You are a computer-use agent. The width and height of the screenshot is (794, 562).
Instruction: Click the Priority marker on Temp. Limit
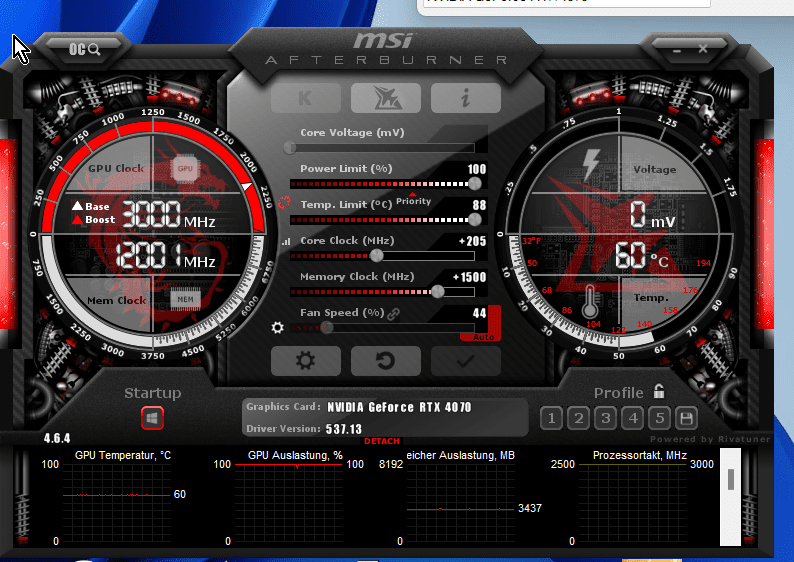pos(413,199)
